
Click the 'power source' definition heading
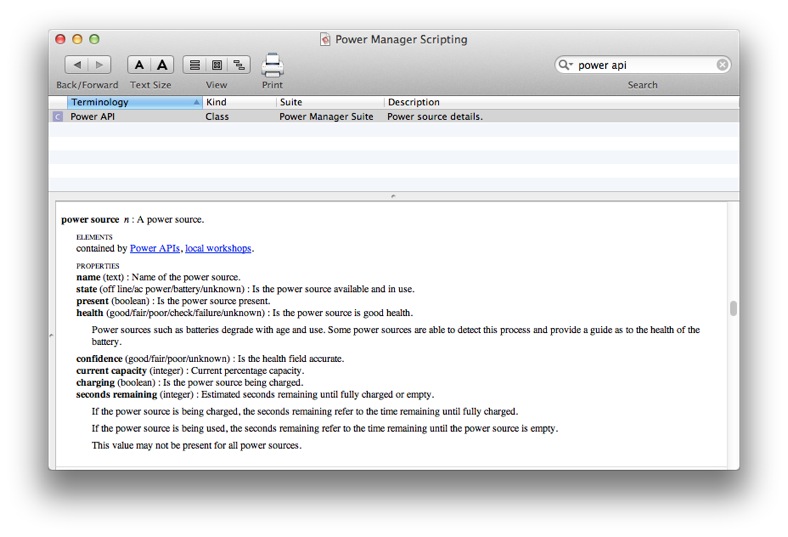(x=90, y=220)
